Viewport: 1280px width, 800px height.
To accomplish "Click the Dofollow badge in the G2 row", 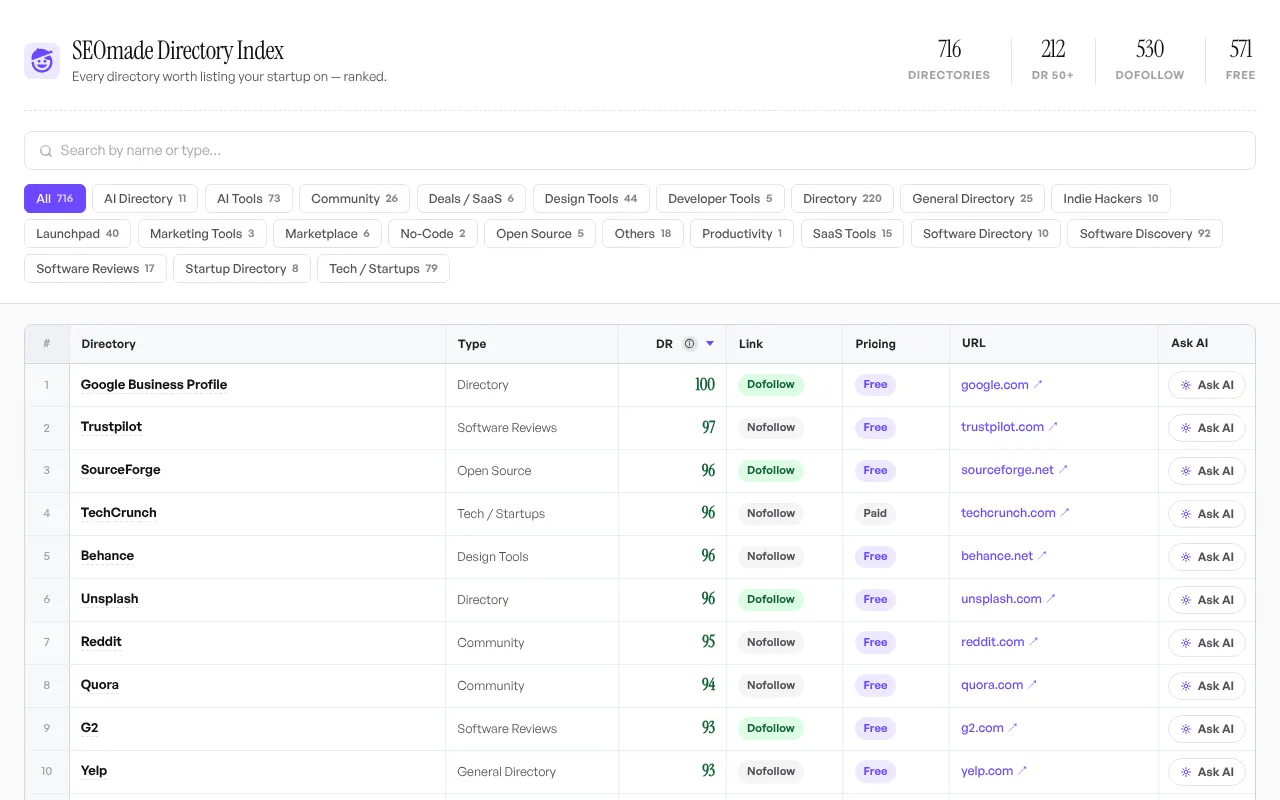I will pyautogui.click(x=771, y=728).
